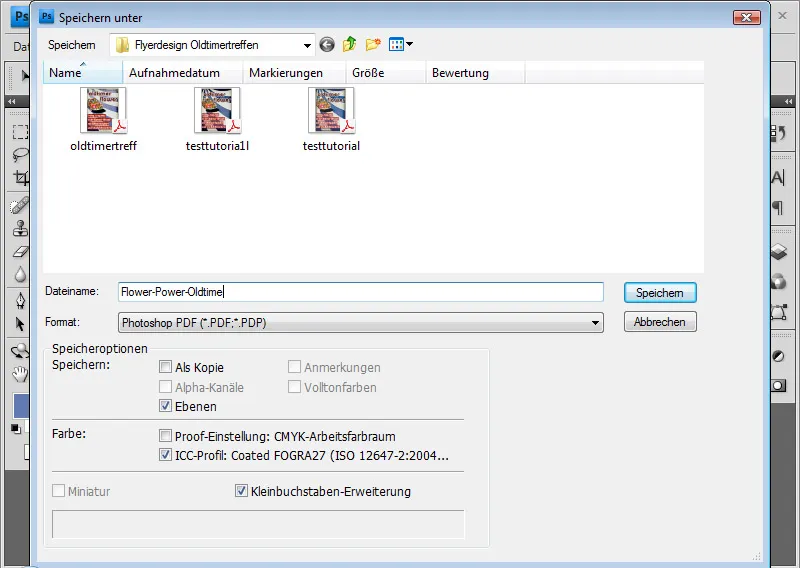Expand the left toolbar double arrows
This screenshot has height=568, width=800.
pos(11,102)
